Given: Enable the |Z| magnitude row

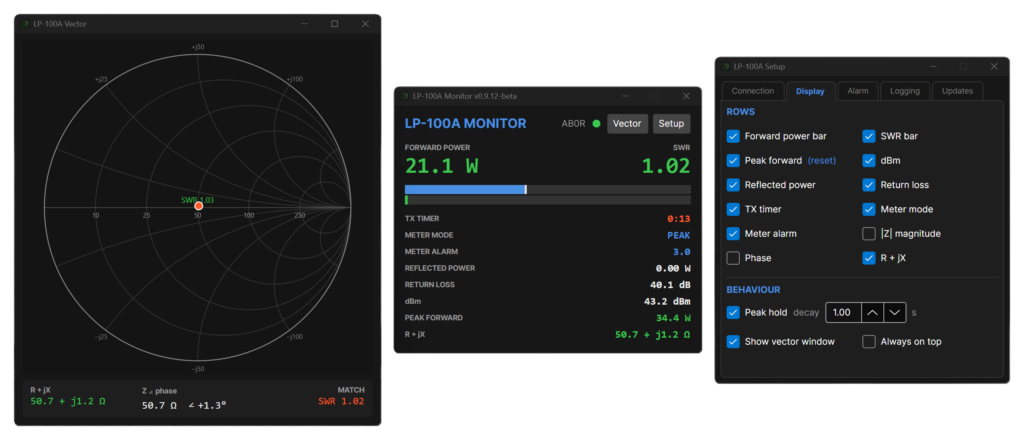Looking at the screenshot, I should (x=869, y=233).
